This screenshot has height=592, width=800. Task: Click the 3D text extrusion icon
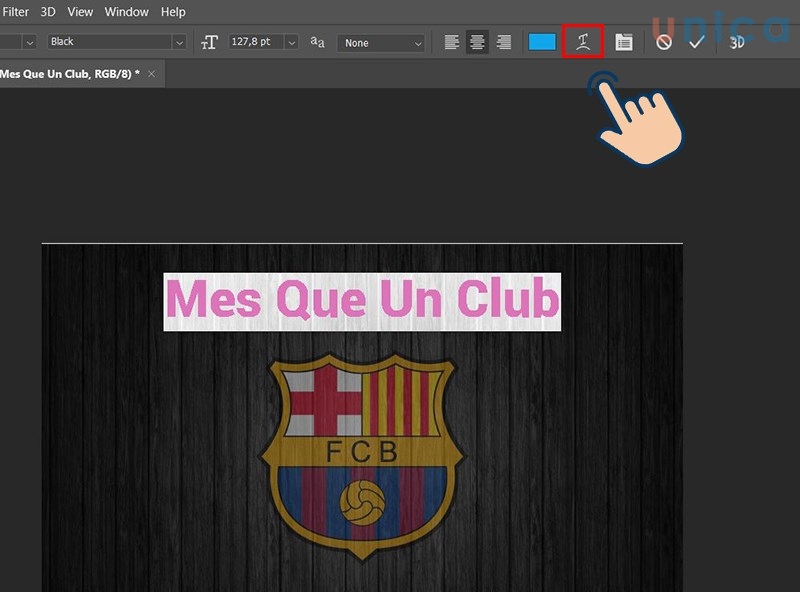[738, 43]
